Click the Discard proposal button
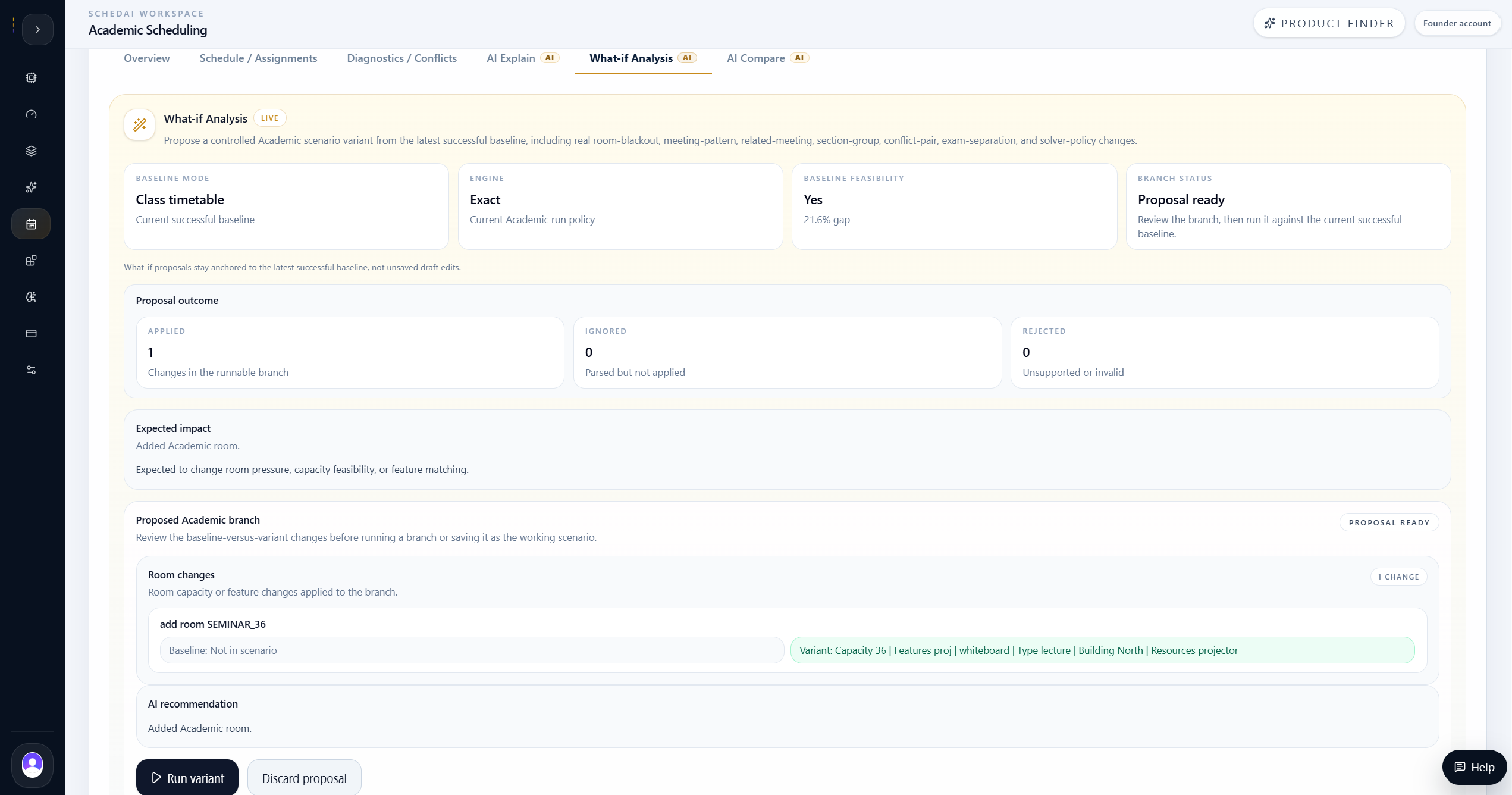 pos(305,777)
